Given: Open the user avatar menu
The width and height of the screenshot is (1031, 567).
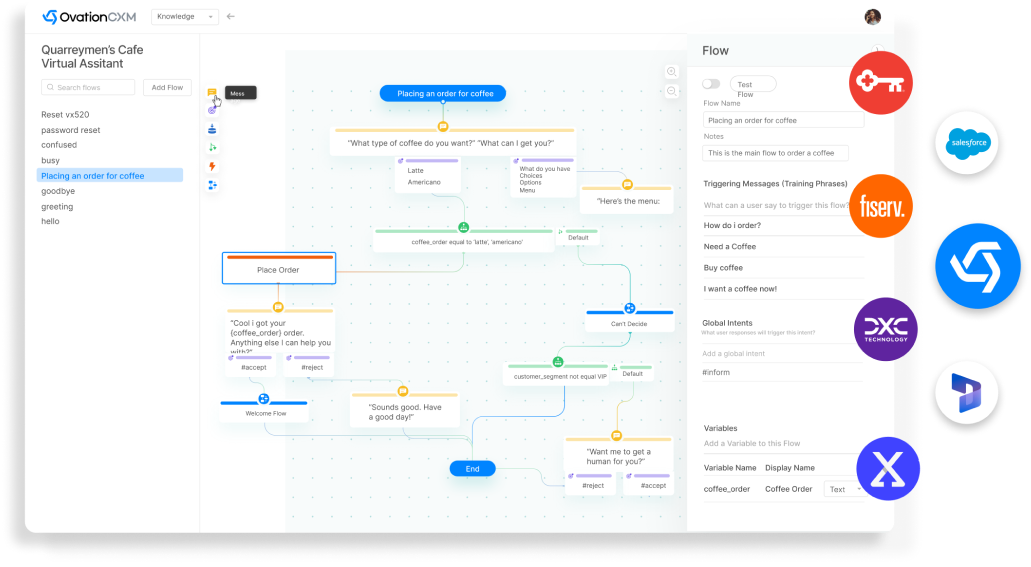Looking at the screenshot, I should click(873, 17).
